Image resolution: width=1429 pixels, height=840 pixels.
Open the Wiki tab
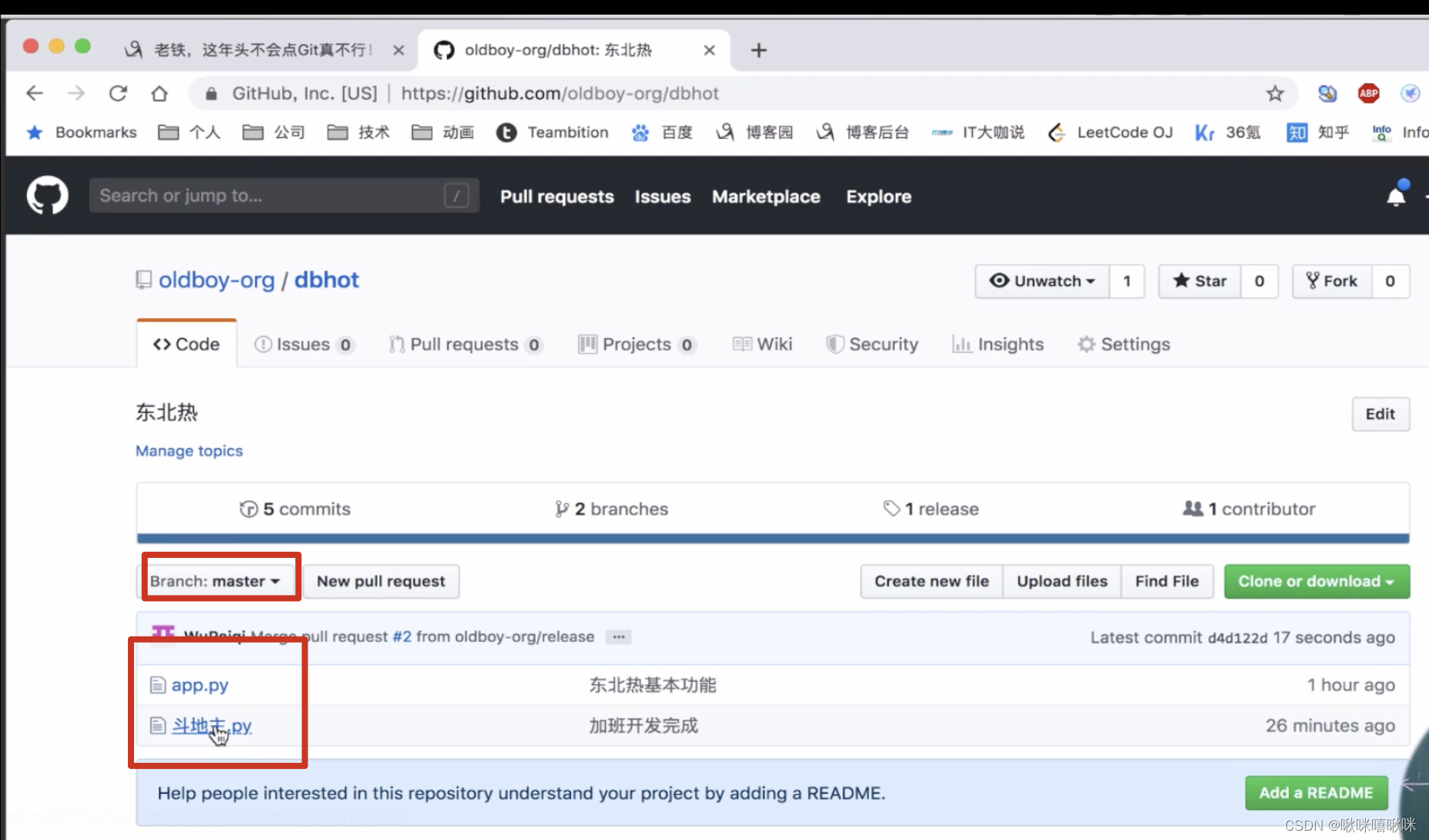[x=762, y=344]
